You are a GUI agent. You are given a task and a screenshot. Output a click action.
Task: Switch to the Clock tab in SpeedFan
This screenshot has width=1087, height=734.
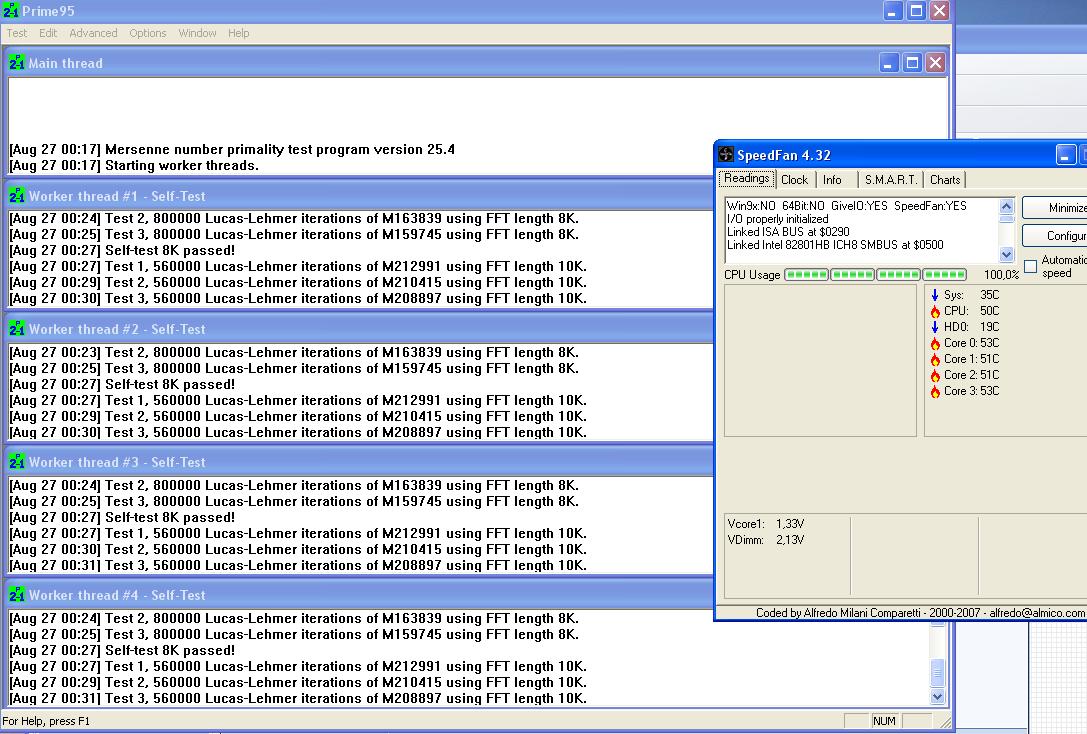point(794,180)
